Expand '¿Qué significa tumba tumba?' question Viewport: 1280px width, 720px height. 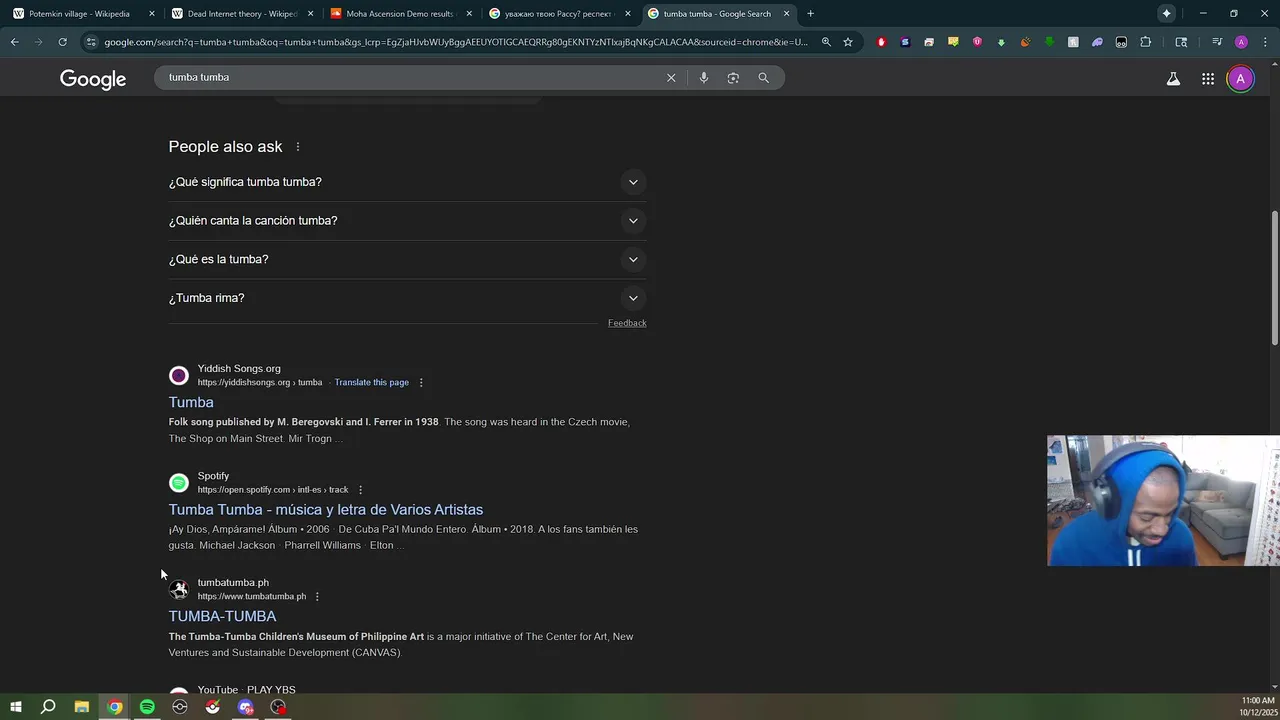pos(407,182)
